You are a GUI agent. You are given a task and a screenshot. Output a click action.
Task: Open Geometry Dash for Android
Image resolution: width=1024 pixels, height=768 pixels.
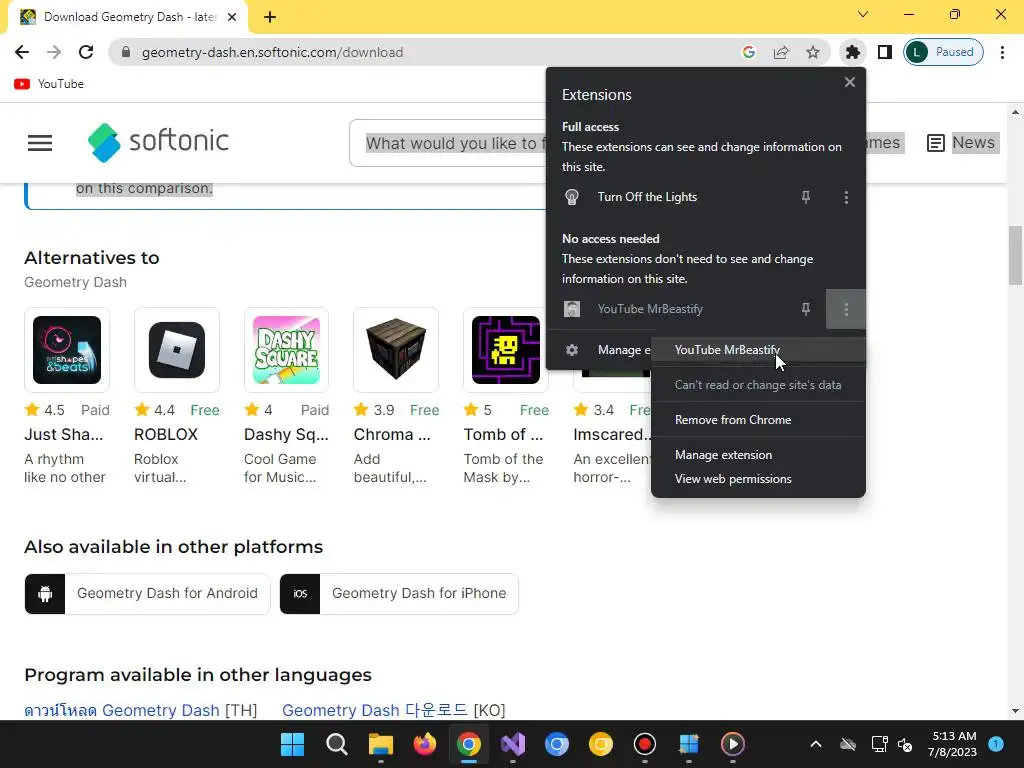[x=148, y=594]
